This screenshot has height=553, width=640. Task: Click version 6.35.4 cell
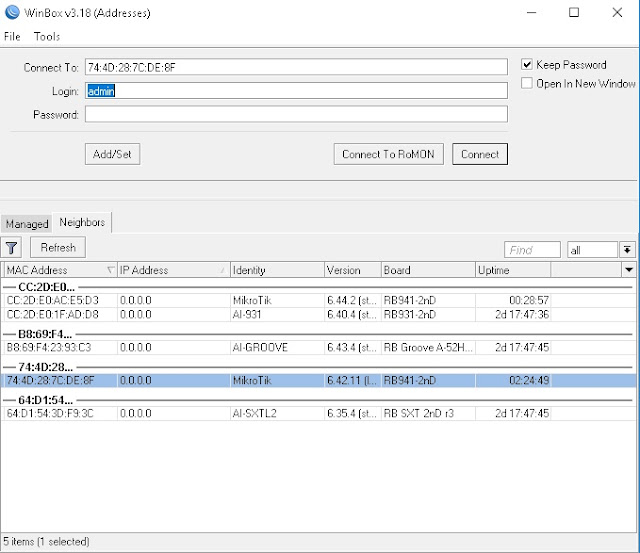(x=351, y=413)
